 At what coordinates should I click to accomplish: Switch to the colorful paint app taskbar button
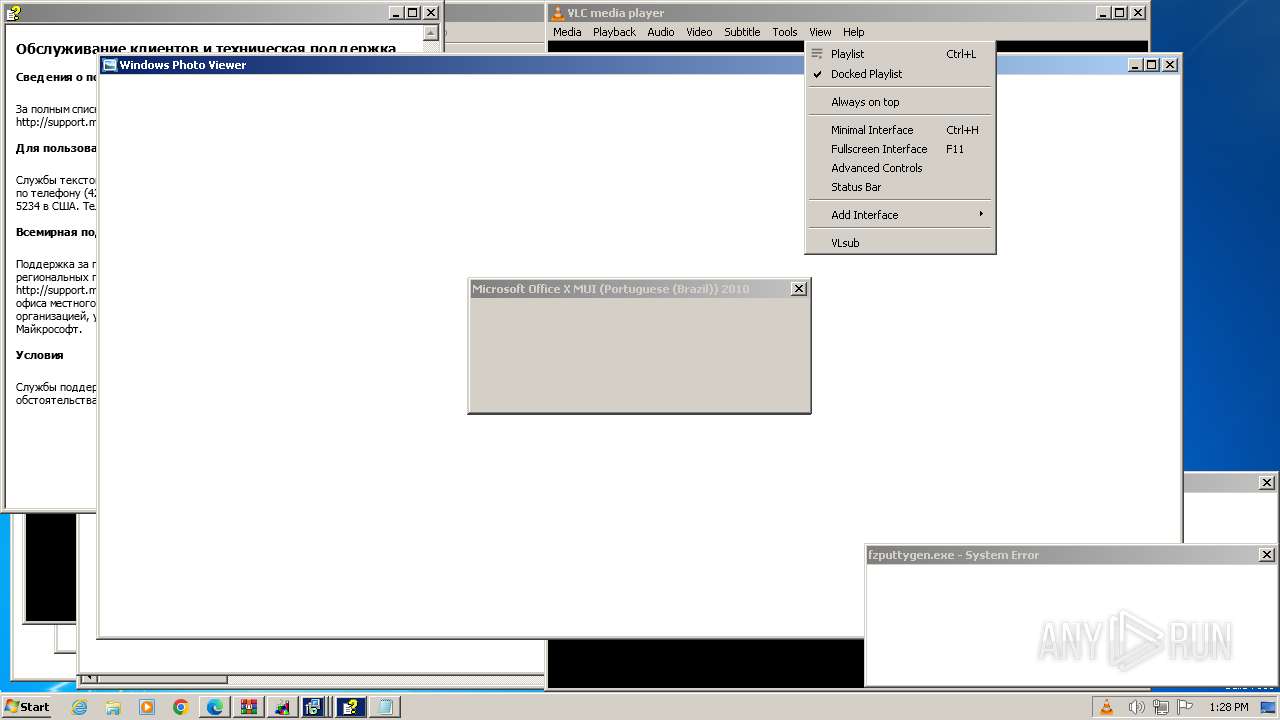click(x=283, y=707)
